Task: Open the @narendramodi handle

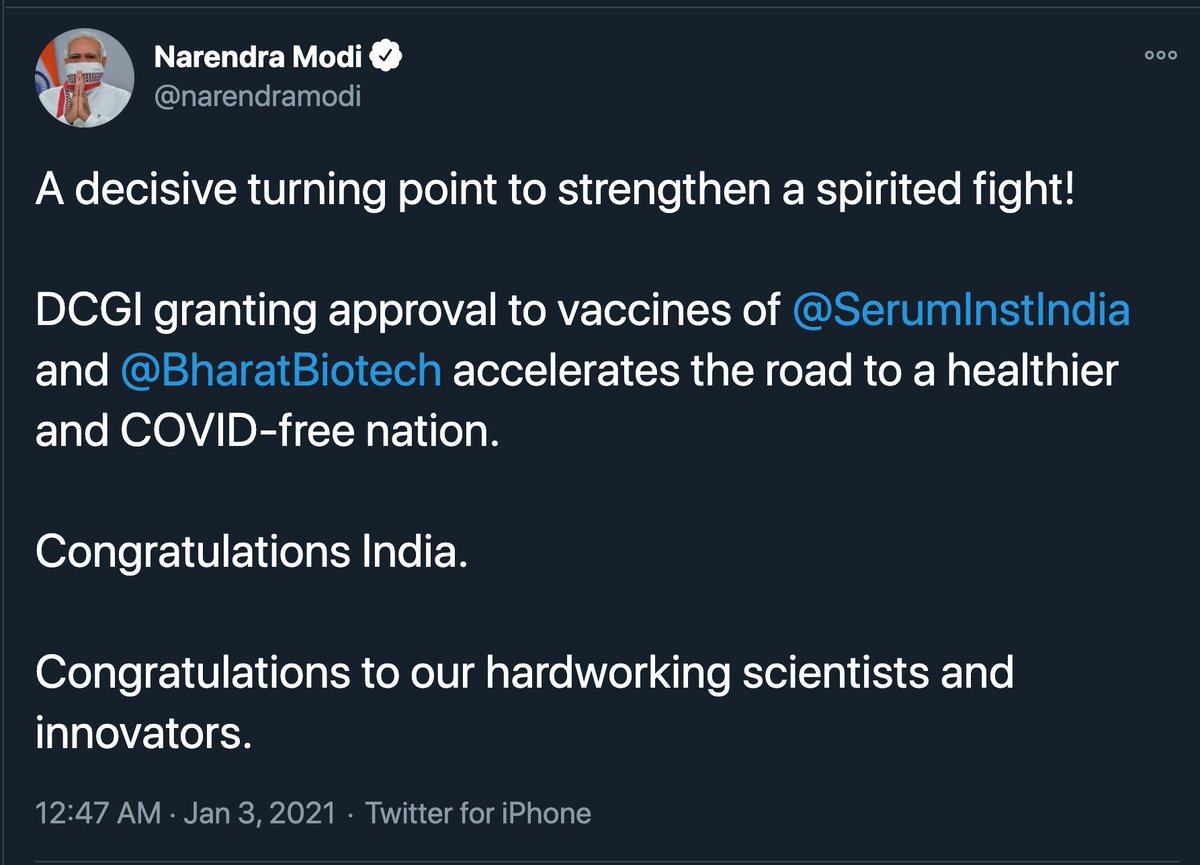Action: [x=257, y=97]
